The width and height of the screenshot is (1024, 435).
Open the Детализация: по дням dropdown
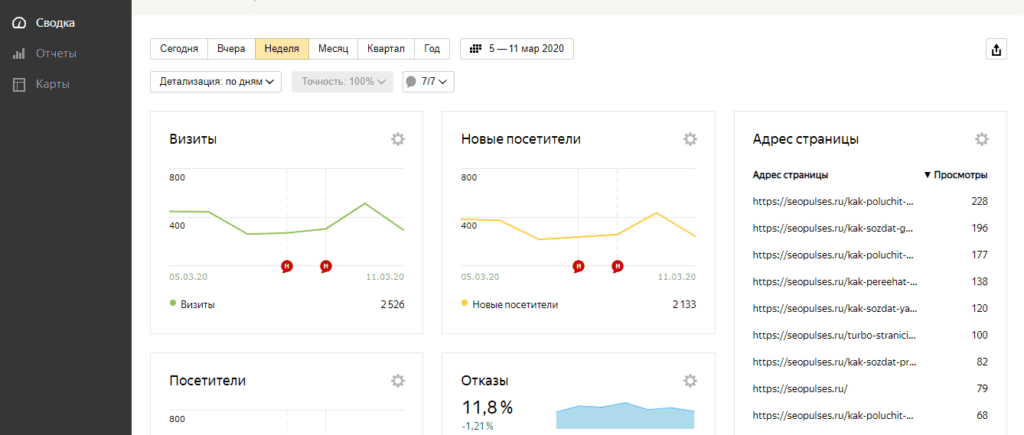[x=216, y=82]
